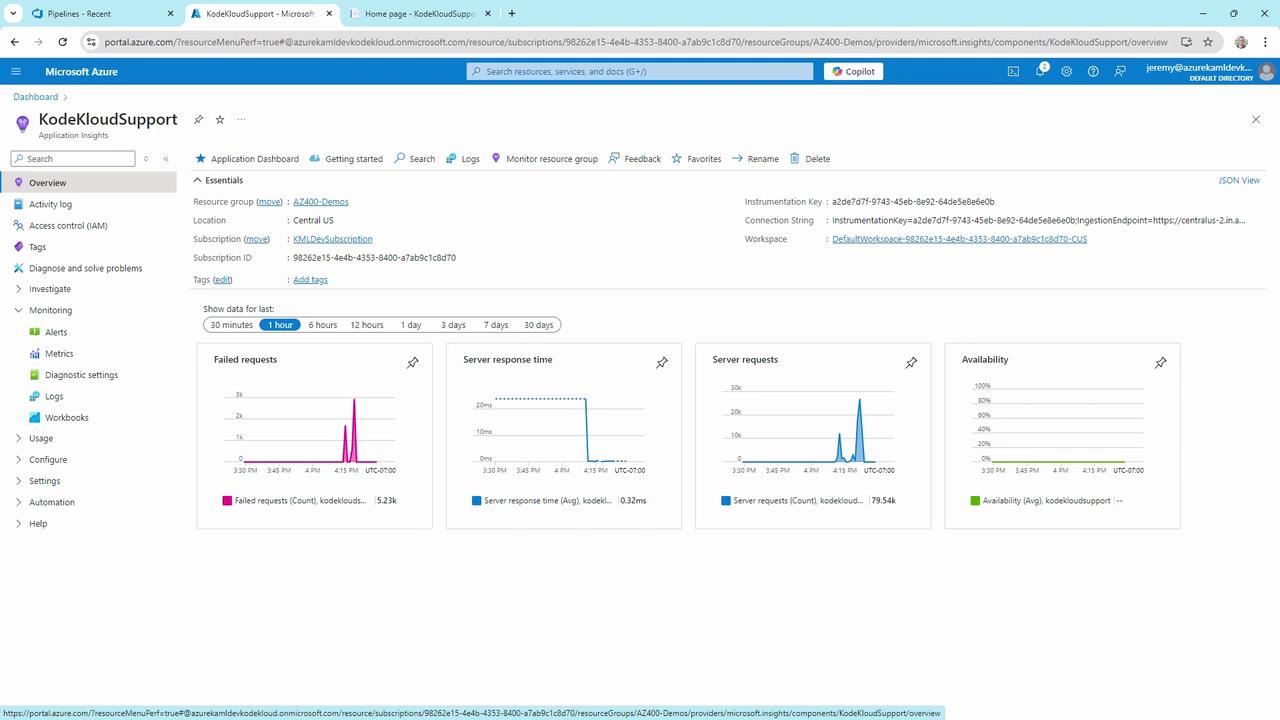
Task: Expand the Usage menu group
Action: click(x=19, y=438)
